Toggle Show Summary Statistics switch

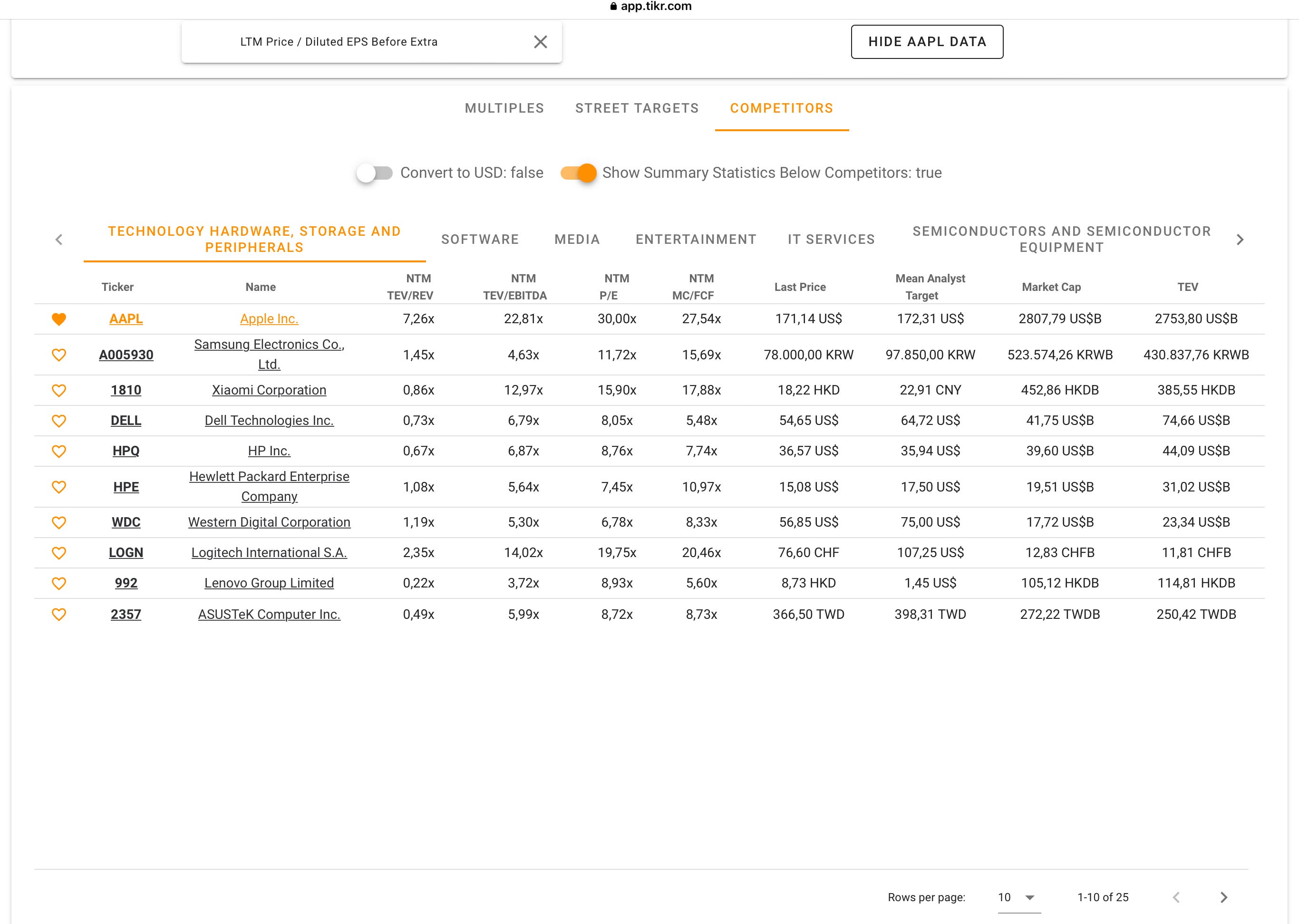pos(578,173)
